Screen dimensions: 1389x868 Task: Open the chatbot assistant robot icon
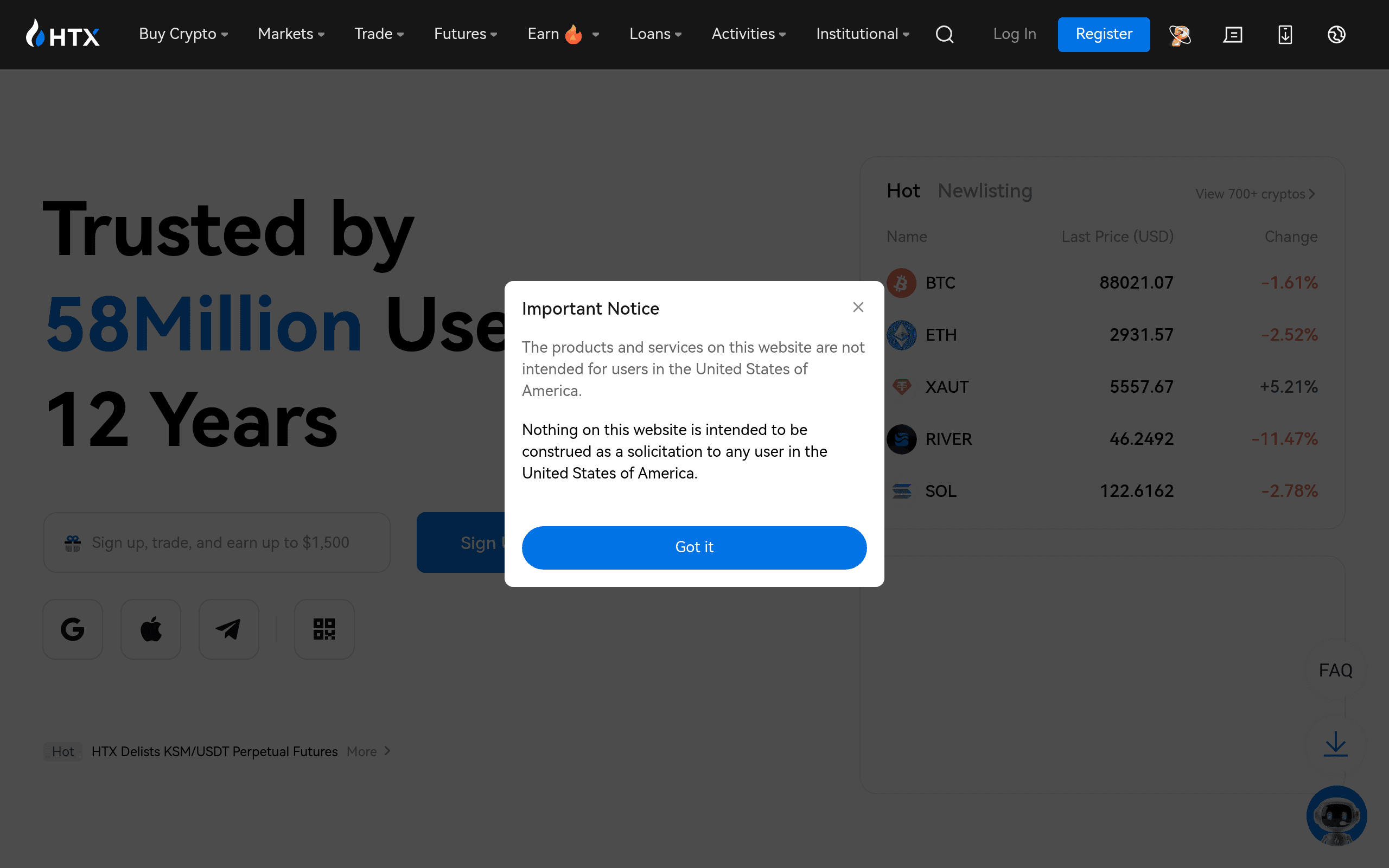click(1336, 816)
